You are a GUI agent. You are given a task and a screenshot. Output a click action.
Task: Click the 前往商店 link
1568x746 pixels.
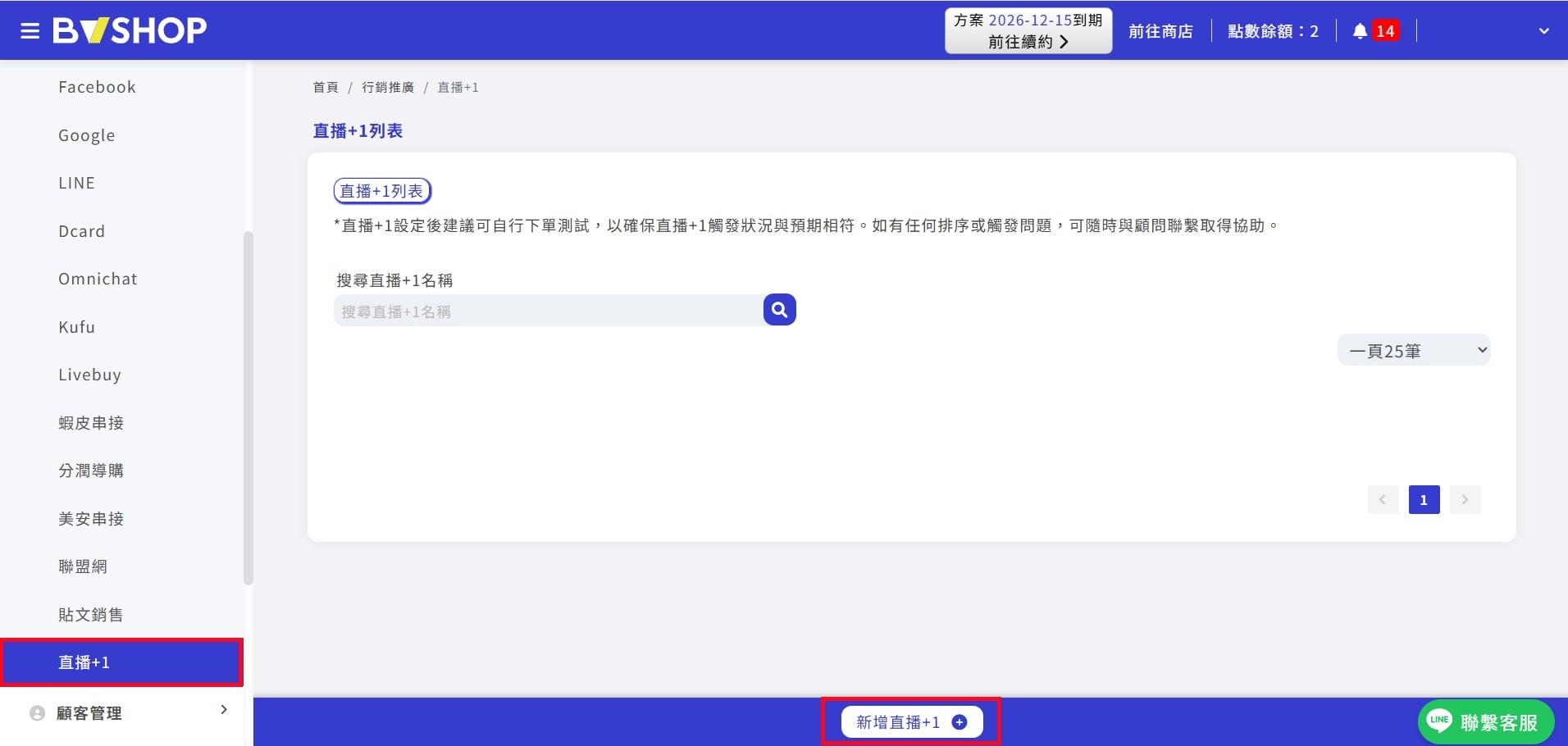click(1160, 31)
